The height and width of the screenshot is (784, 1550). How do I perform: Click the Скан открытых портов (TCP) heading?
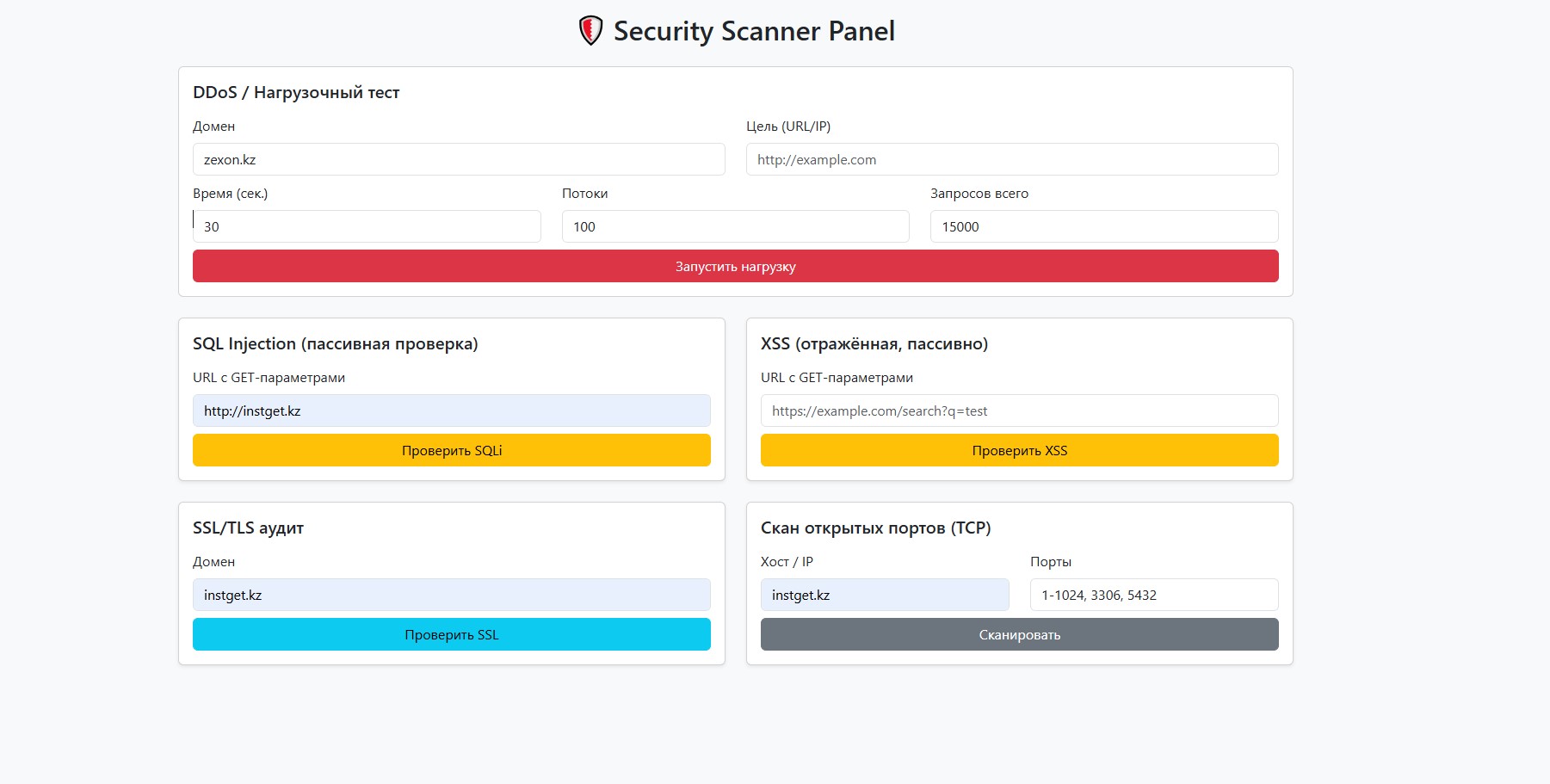click(875, 528)
